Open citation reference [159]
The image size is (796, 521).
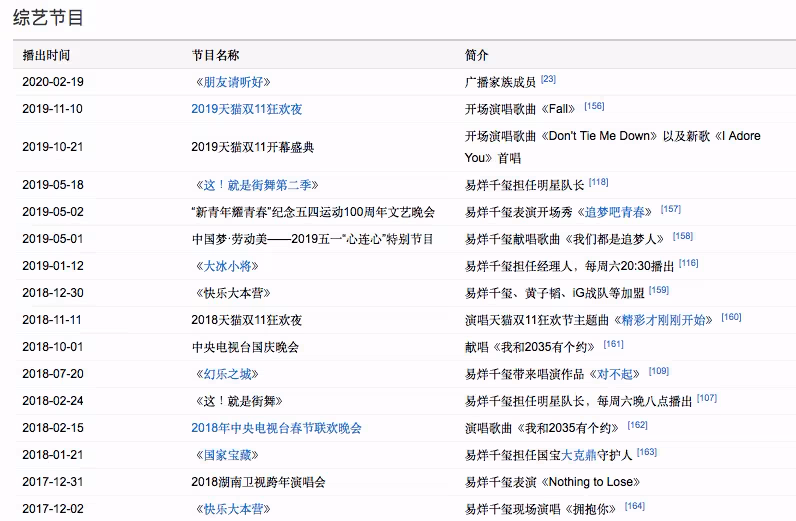click(659, 290)
